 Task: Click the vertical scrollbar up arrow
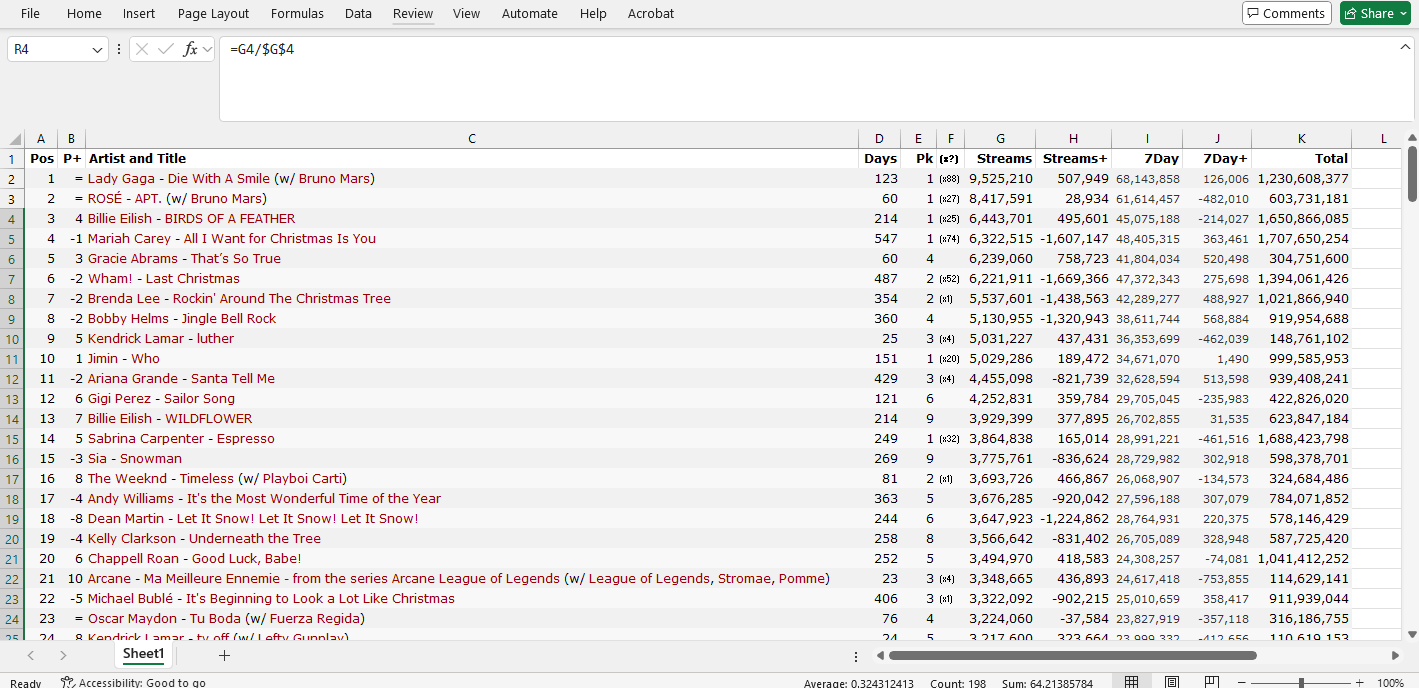1411,138
